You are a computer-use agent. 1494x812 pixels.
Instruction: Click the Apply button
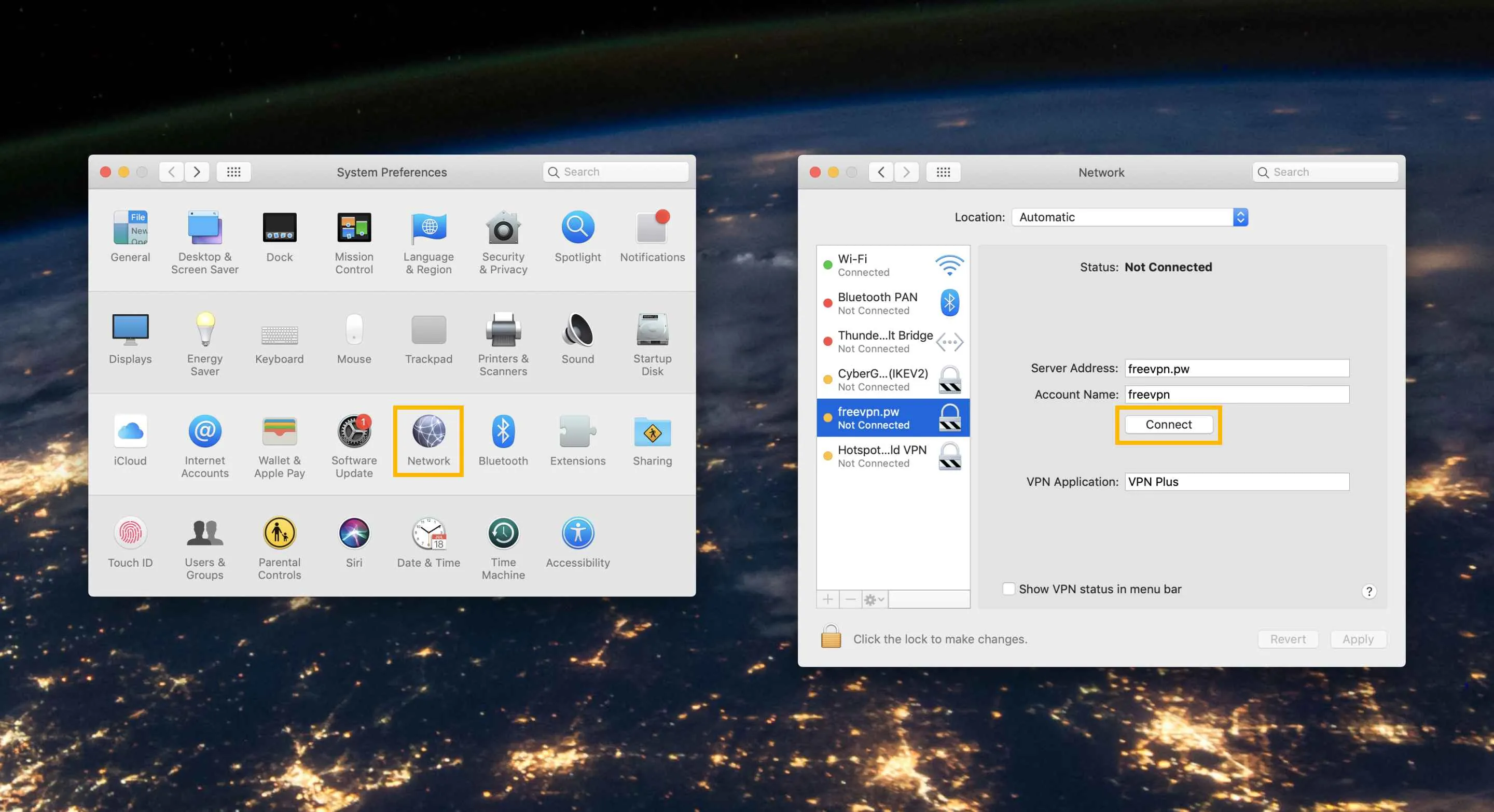(x=1357, y=639)
